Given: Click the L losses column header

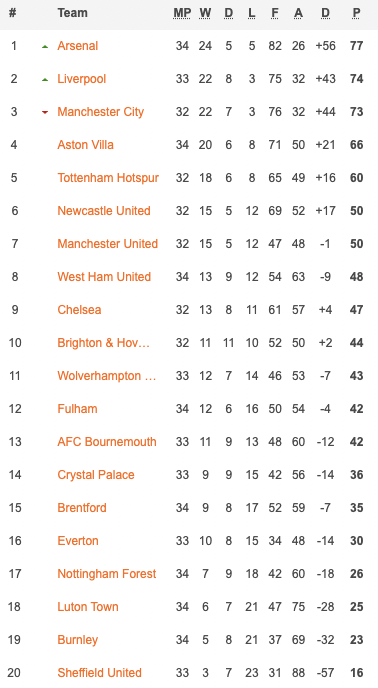Looking at the screenshot, I should pyautogui.click(x=252, y=13).
